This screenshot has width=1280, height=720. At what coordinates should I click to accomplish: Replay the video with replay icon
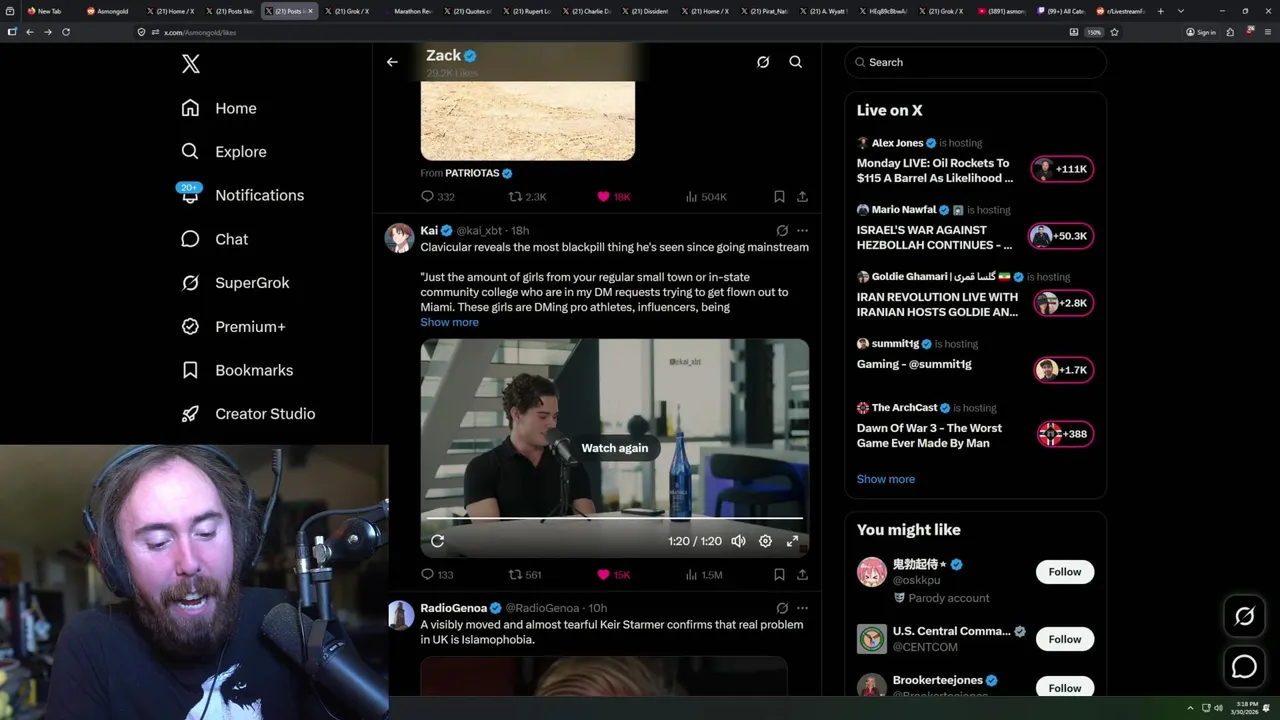point(437,541)
